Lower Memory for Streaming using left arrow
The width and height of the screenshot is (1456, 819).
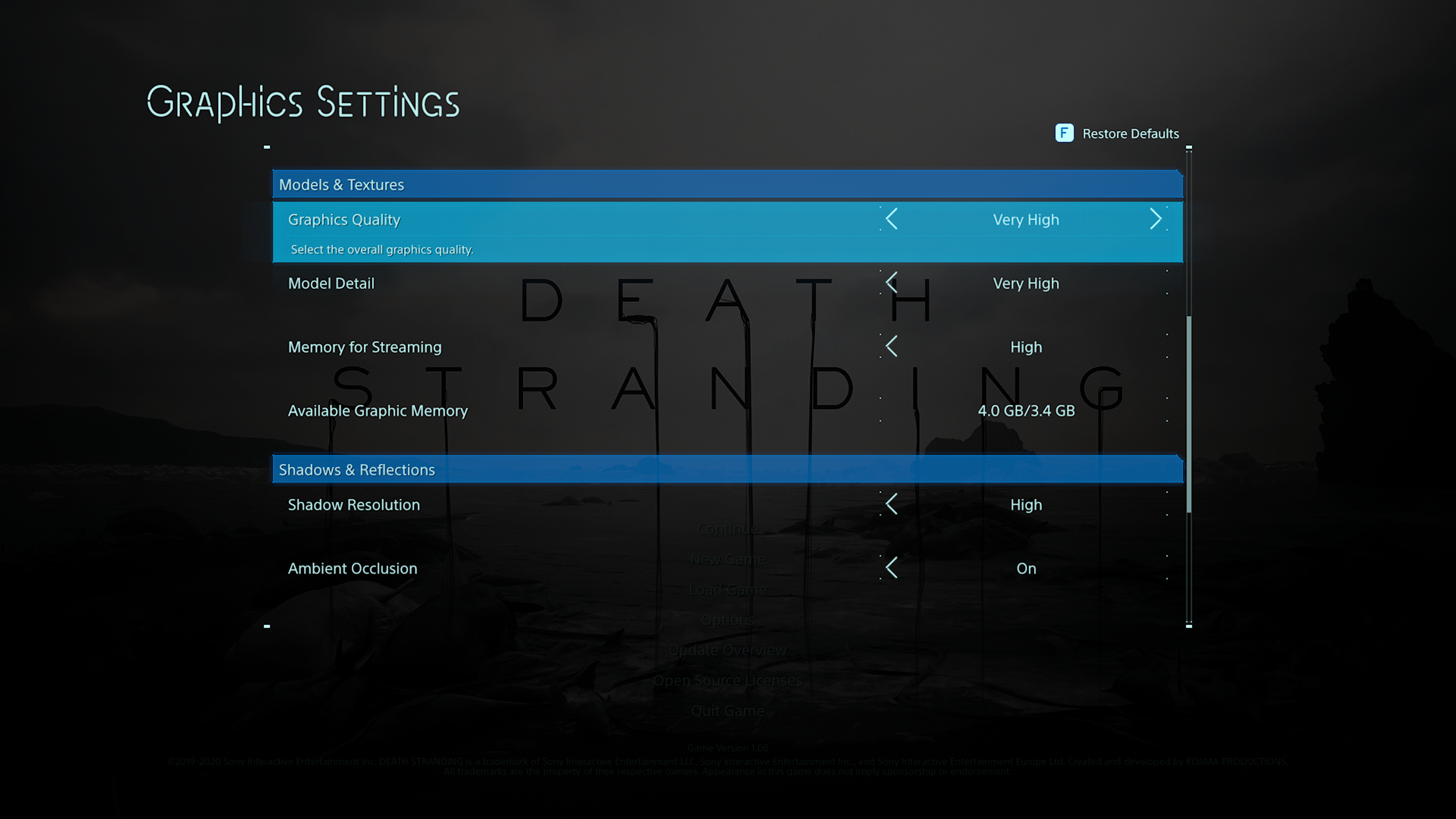point(892,346)
